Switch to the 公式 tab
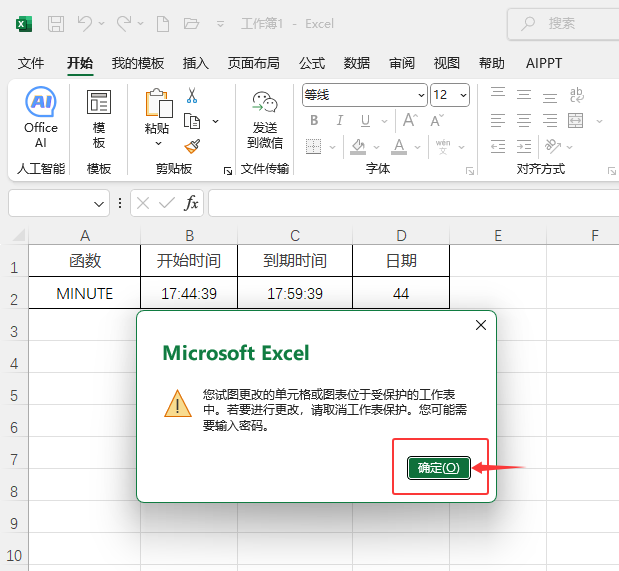The height and width of the screenshot is (571, 619). (x=312, y=63)
